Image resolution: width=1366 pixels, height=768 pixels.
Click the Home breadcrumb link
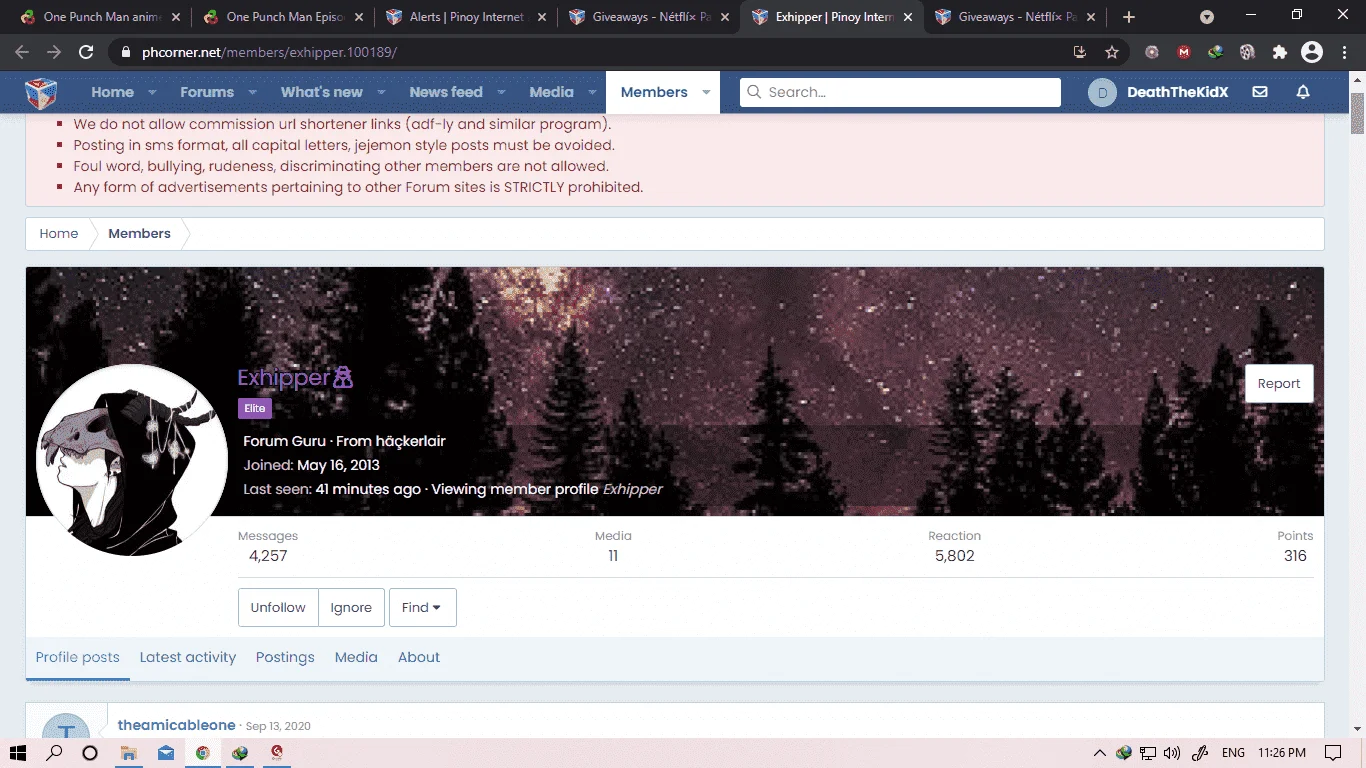click(x=59, y=234)
